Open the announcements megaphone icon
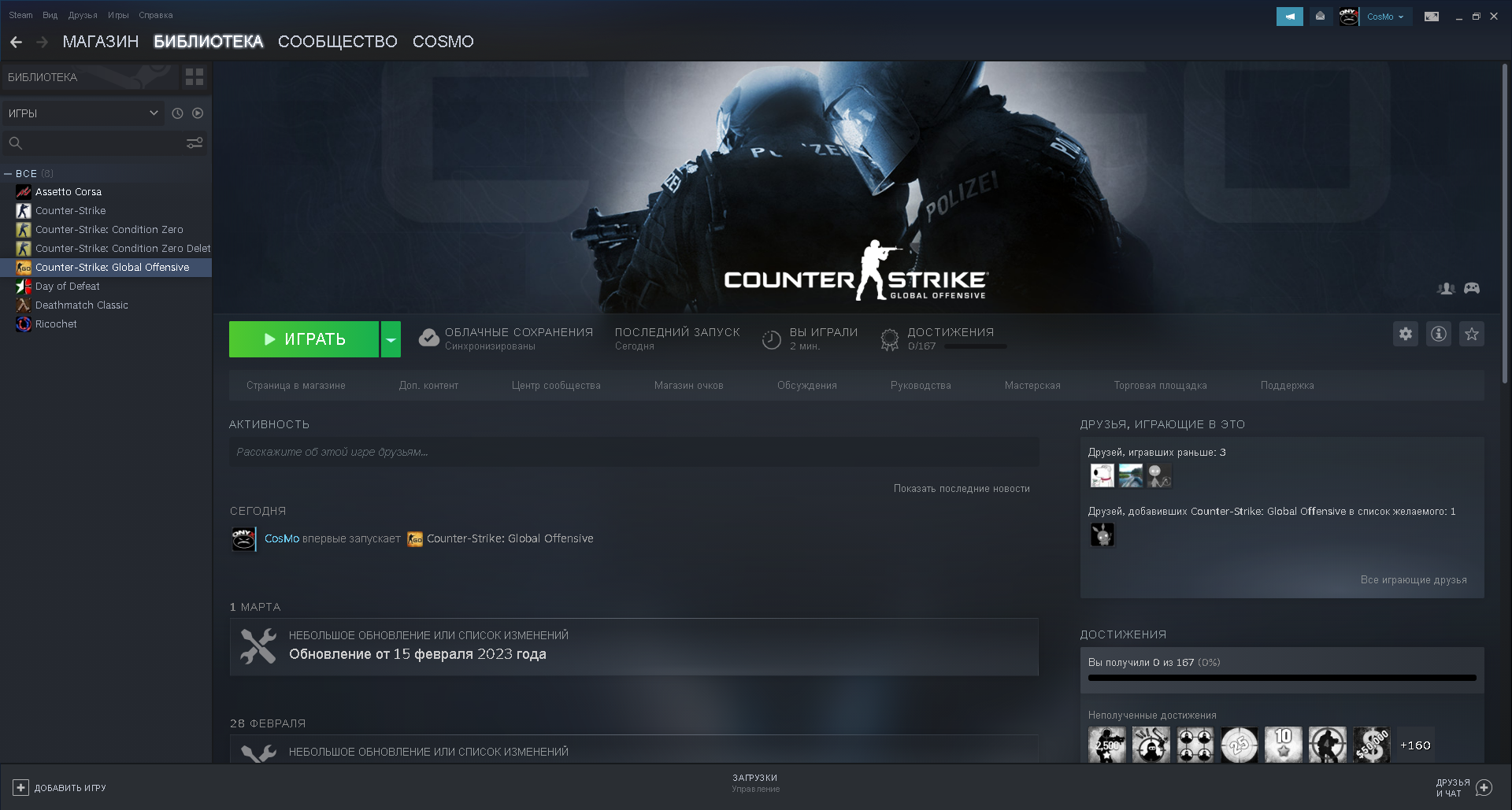1512x810 pixels. [x=1289, y=17]
